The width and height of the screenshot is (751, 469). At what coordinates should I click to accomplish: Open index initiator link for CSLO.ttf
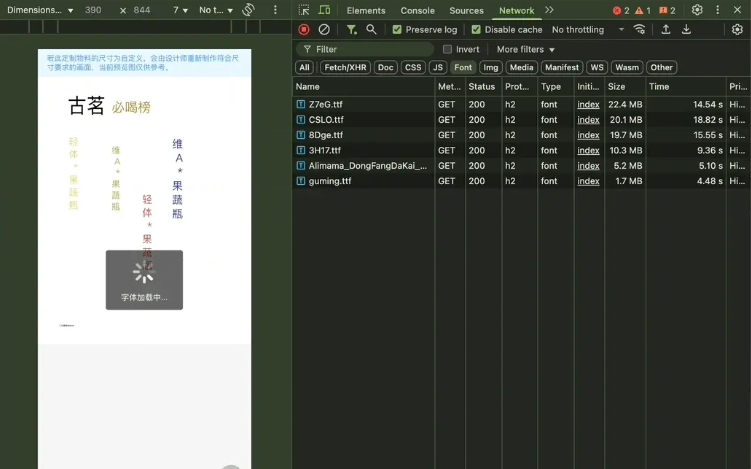click(x=588, y=120)
